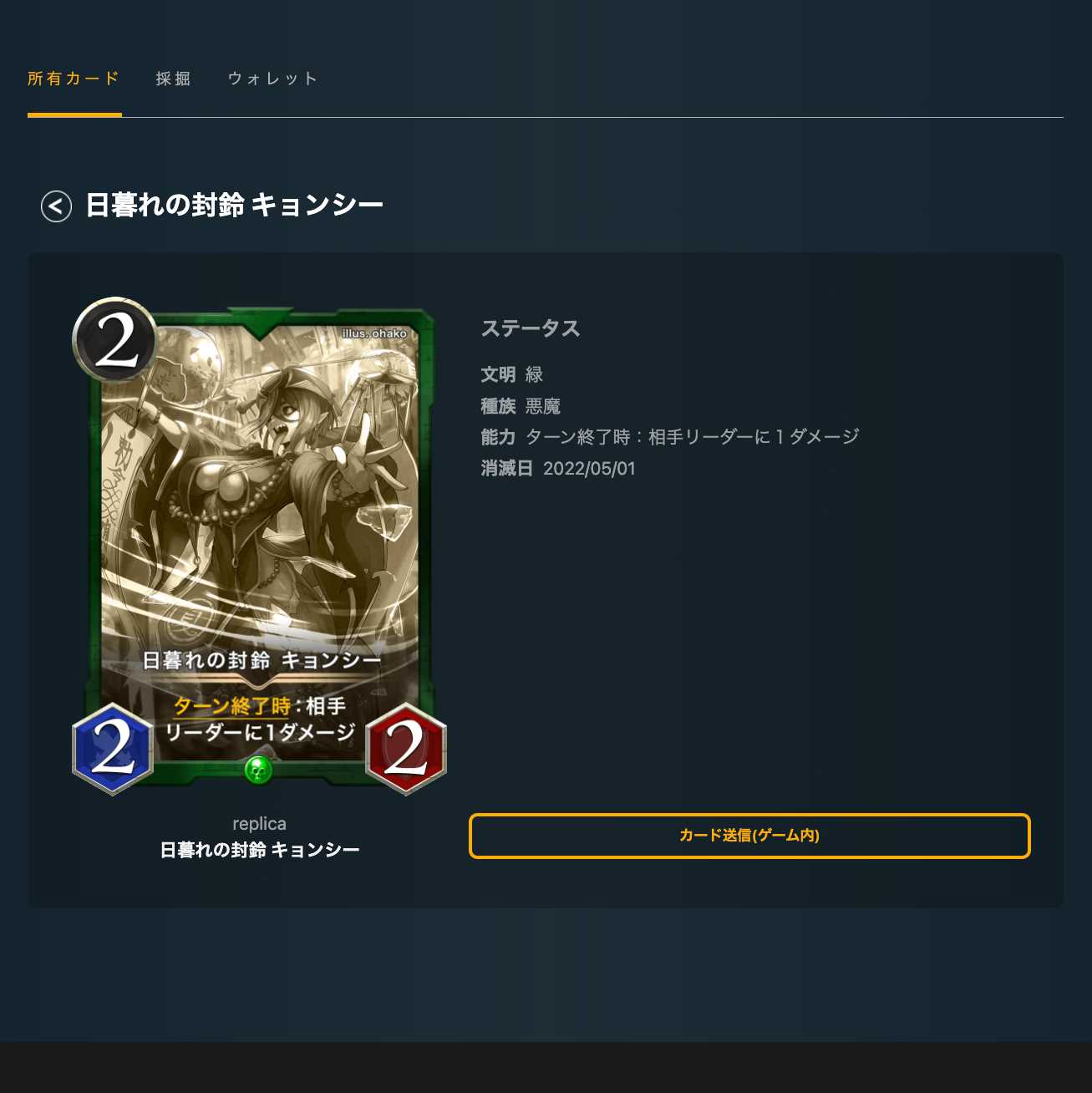This screenshot has height=1093, width=1092.
Task: Click the ターン終了時 highlighted keyword on card
Action: (231, 706)
